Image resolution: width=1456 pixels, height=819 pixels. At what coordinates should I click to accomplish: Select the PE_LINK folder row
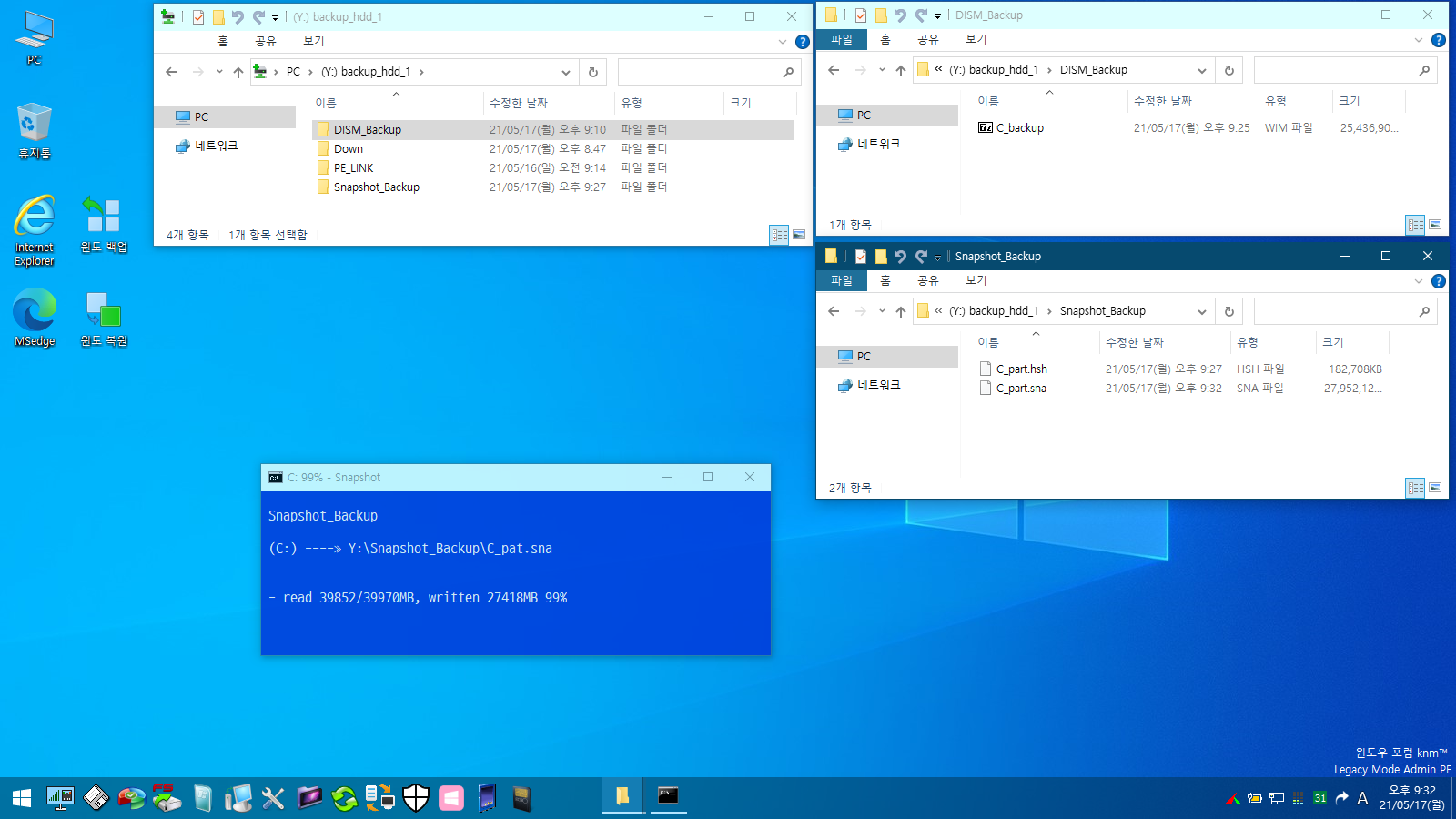point(552,167)
